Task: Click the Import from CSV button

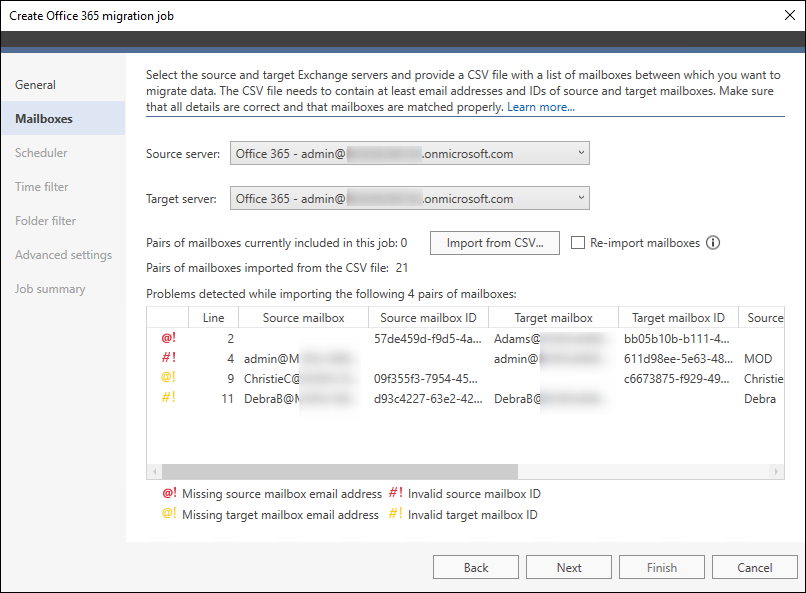Action: point(494,243)
